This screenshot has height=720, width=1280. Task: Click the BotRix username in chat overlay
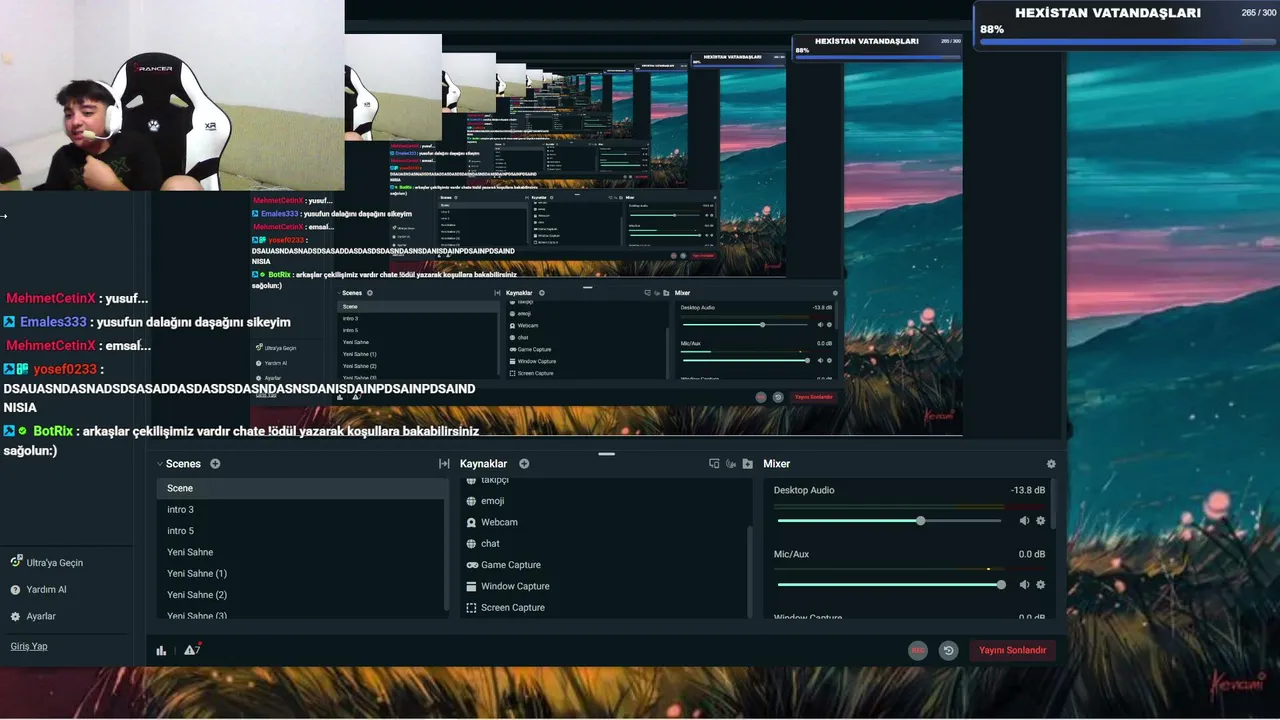[52, 431]
